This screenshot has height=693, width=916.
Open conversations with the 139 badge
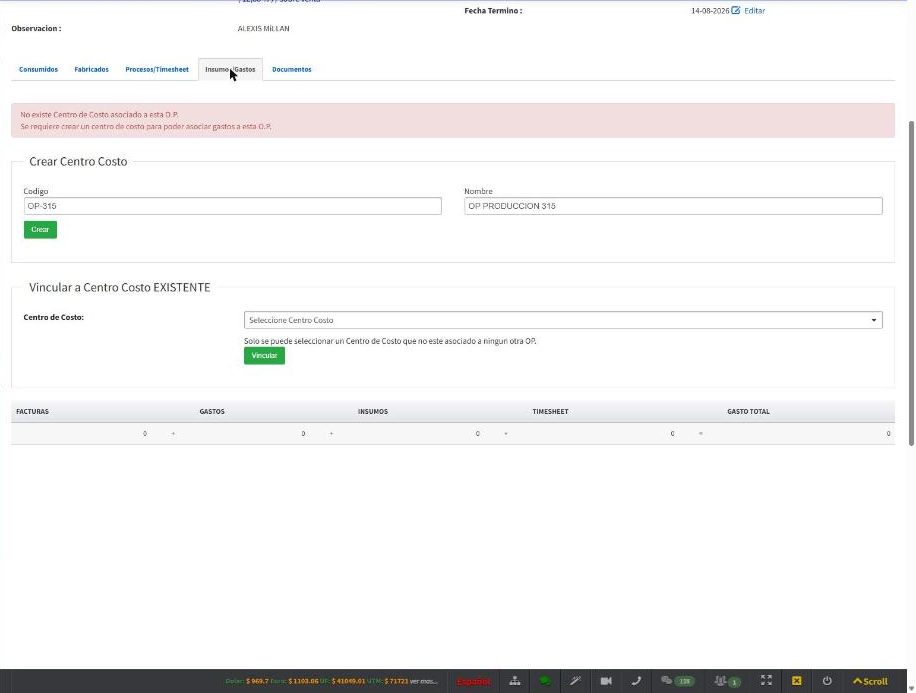tap(678, 681)
